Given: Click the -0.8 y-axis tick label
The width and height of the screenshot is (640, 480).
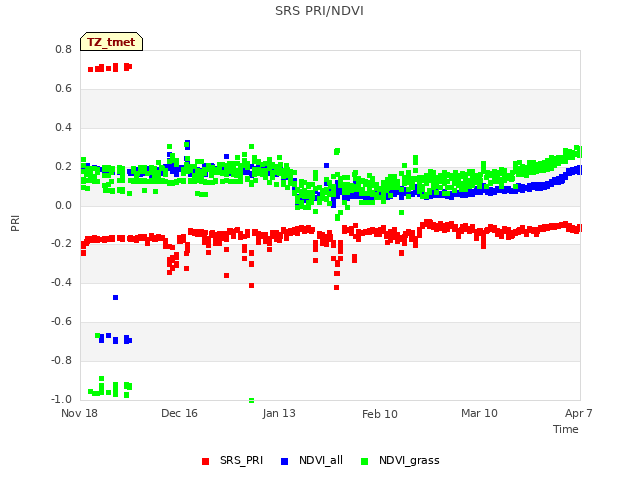Looking at the screenshot, I should (x=61, y=360).
